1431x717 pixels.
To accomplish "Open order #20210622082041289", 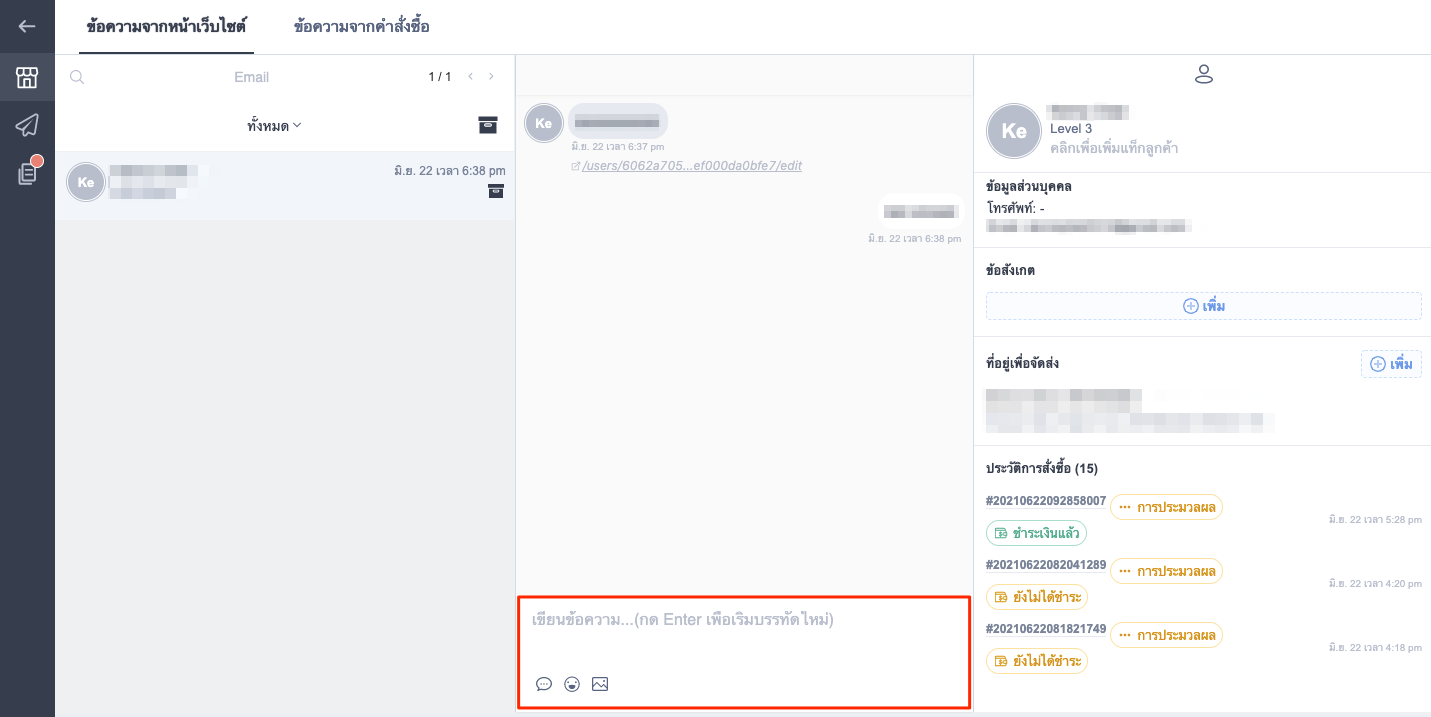I will 1046,564.
